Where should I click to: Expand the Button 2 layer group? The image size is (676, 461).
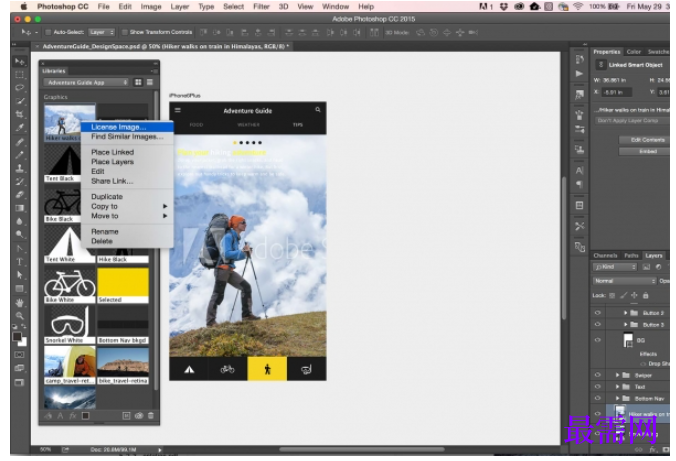click(625, 313)
